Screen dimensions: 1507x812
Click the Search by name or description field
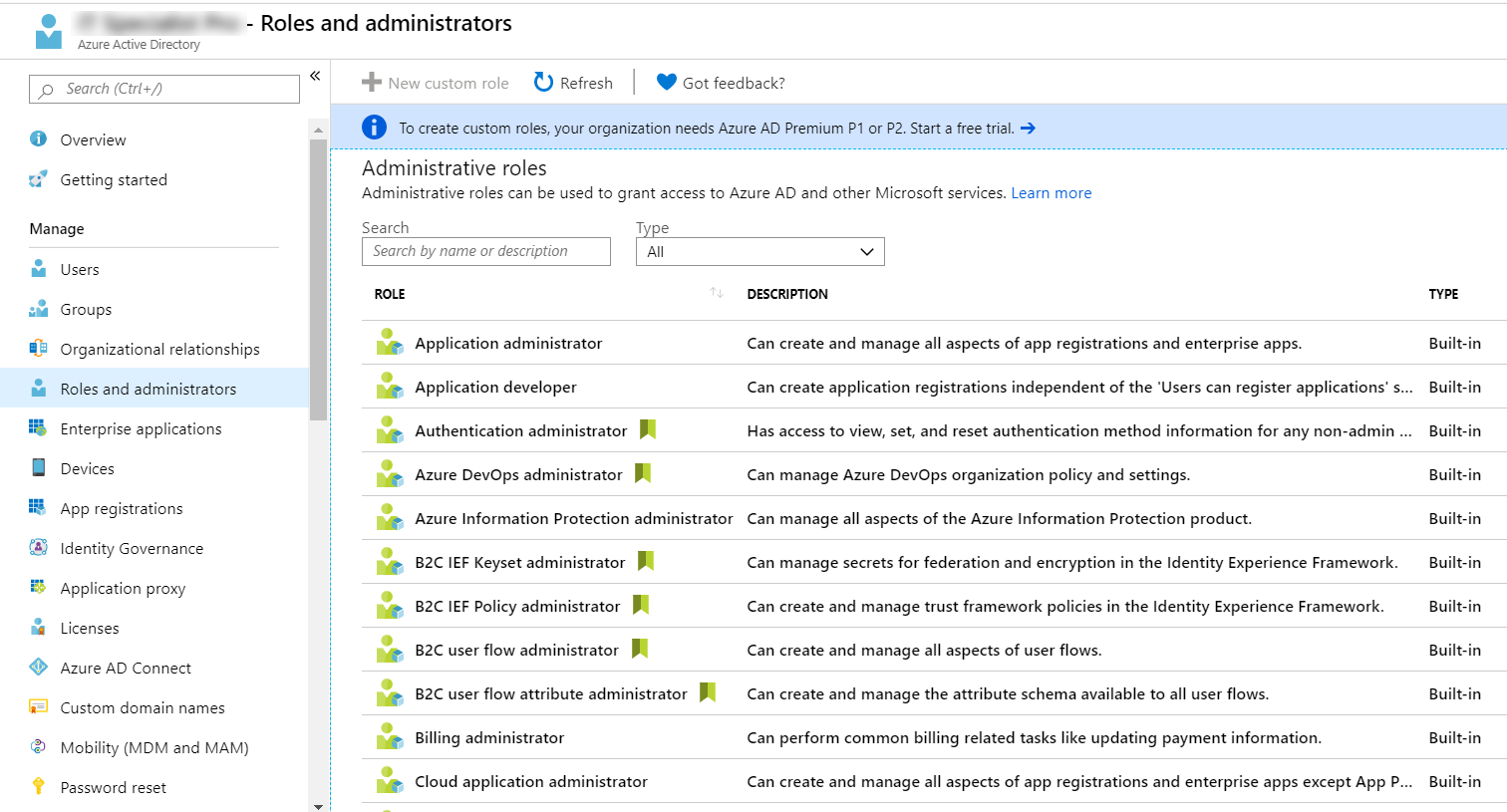tap(486, 251)
